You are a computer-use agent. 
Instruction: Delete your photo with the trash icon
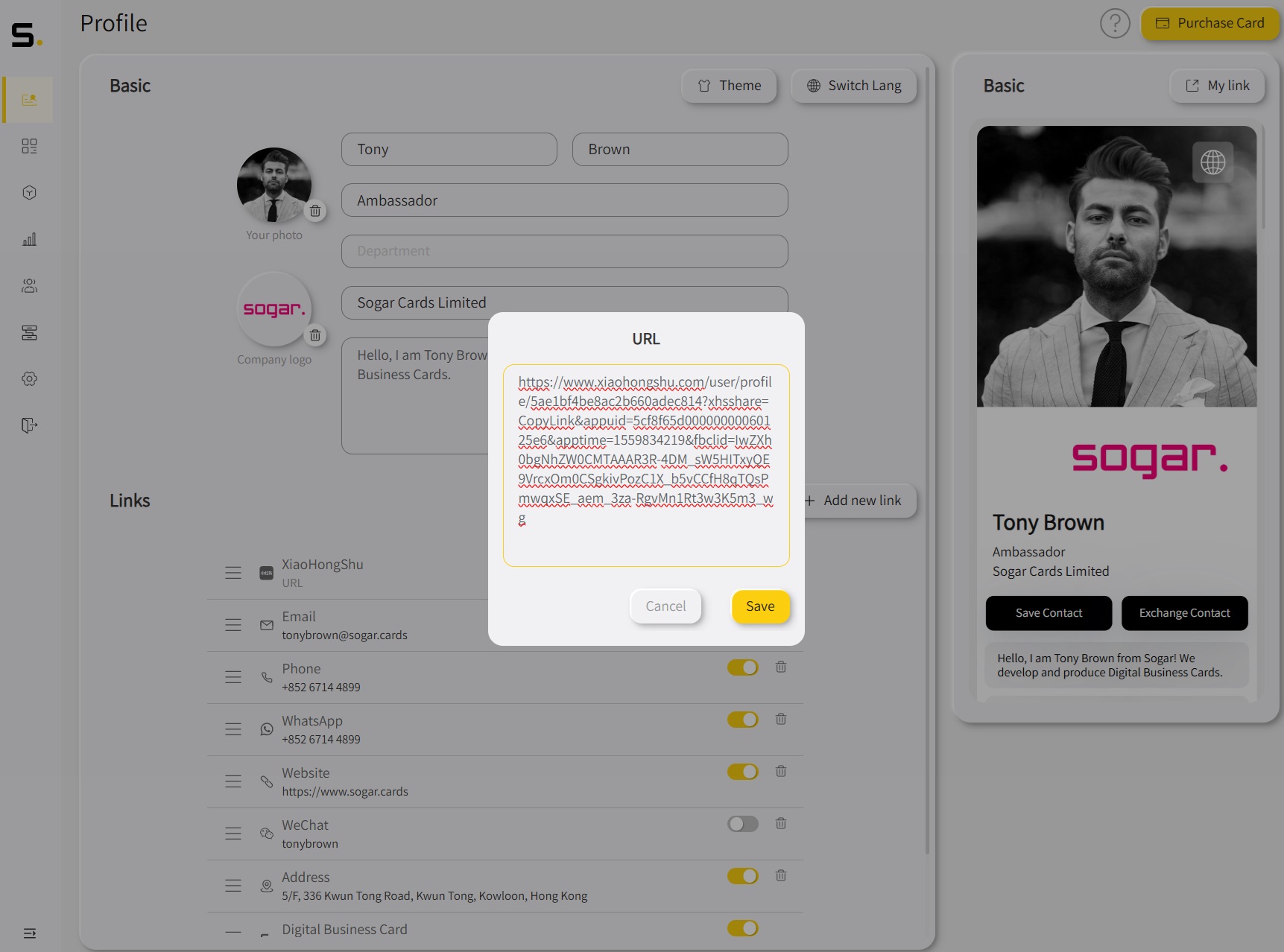[x=315, y=211]
